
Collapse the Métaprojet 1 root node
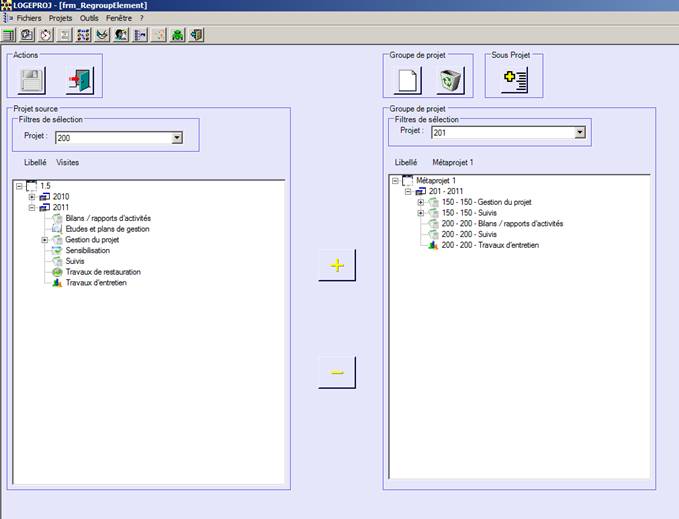[x=395, y=181]
